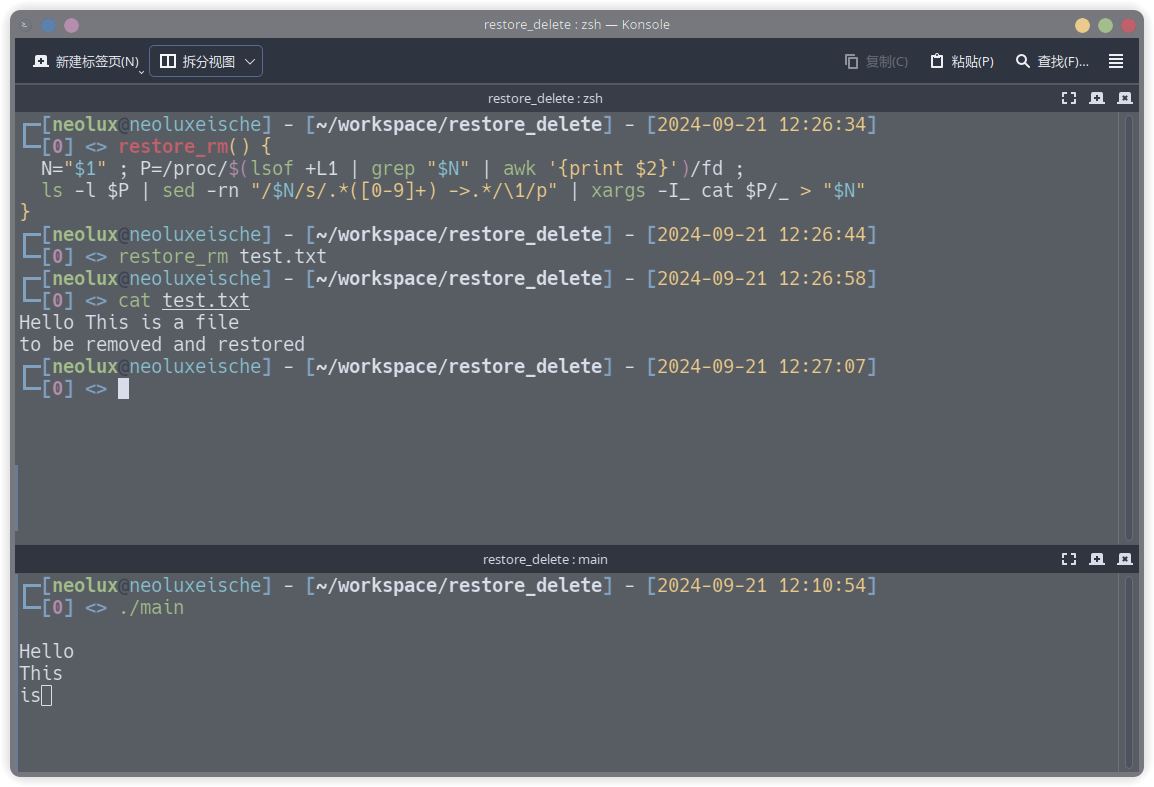
Task: Close the zsh split pane via its x icon
Action: click(1125, 99)
